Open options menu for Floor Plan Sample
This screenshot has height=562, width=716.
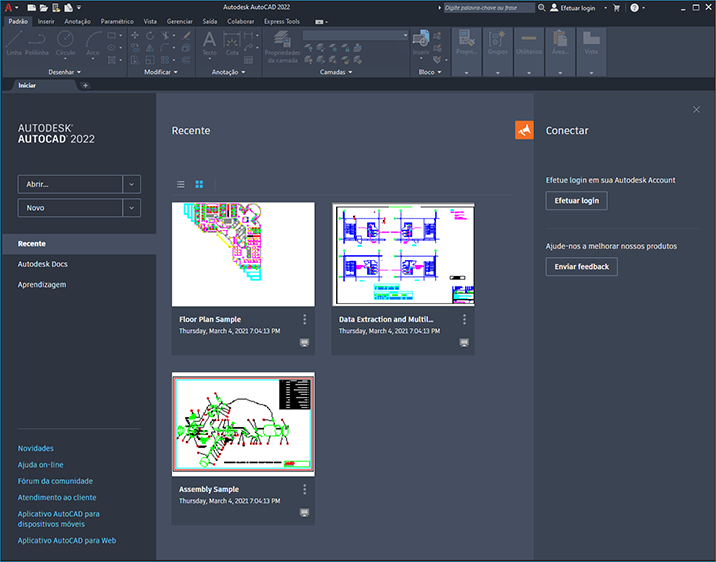[305, 320]
